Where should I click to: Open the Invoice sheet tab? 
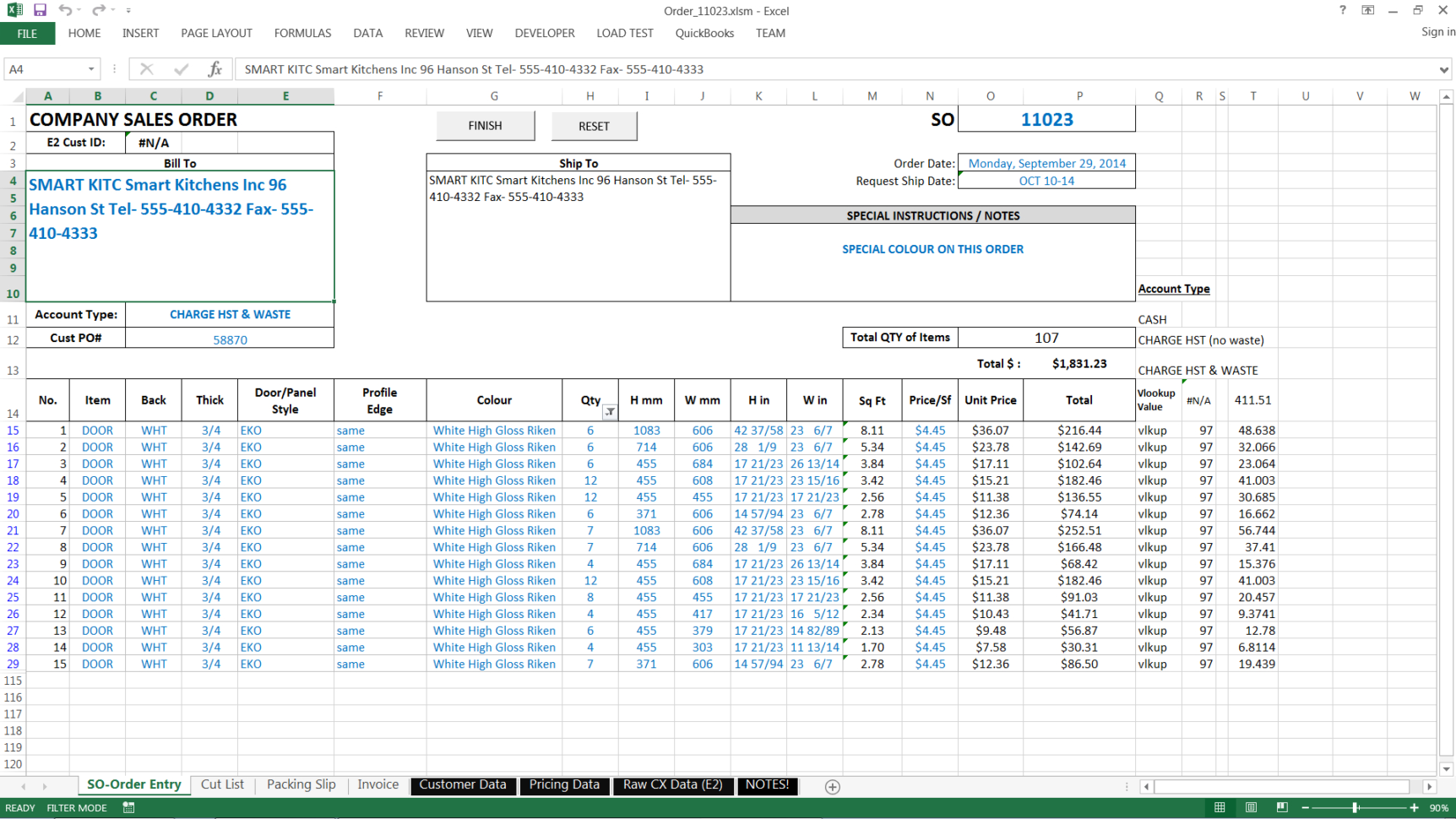point(378,784)
